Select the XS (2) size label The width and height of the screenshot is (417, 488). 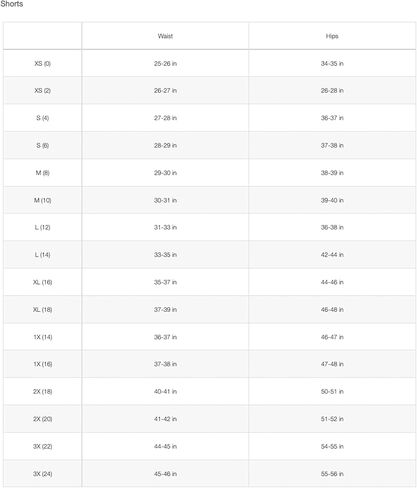[x=42, y=91]
